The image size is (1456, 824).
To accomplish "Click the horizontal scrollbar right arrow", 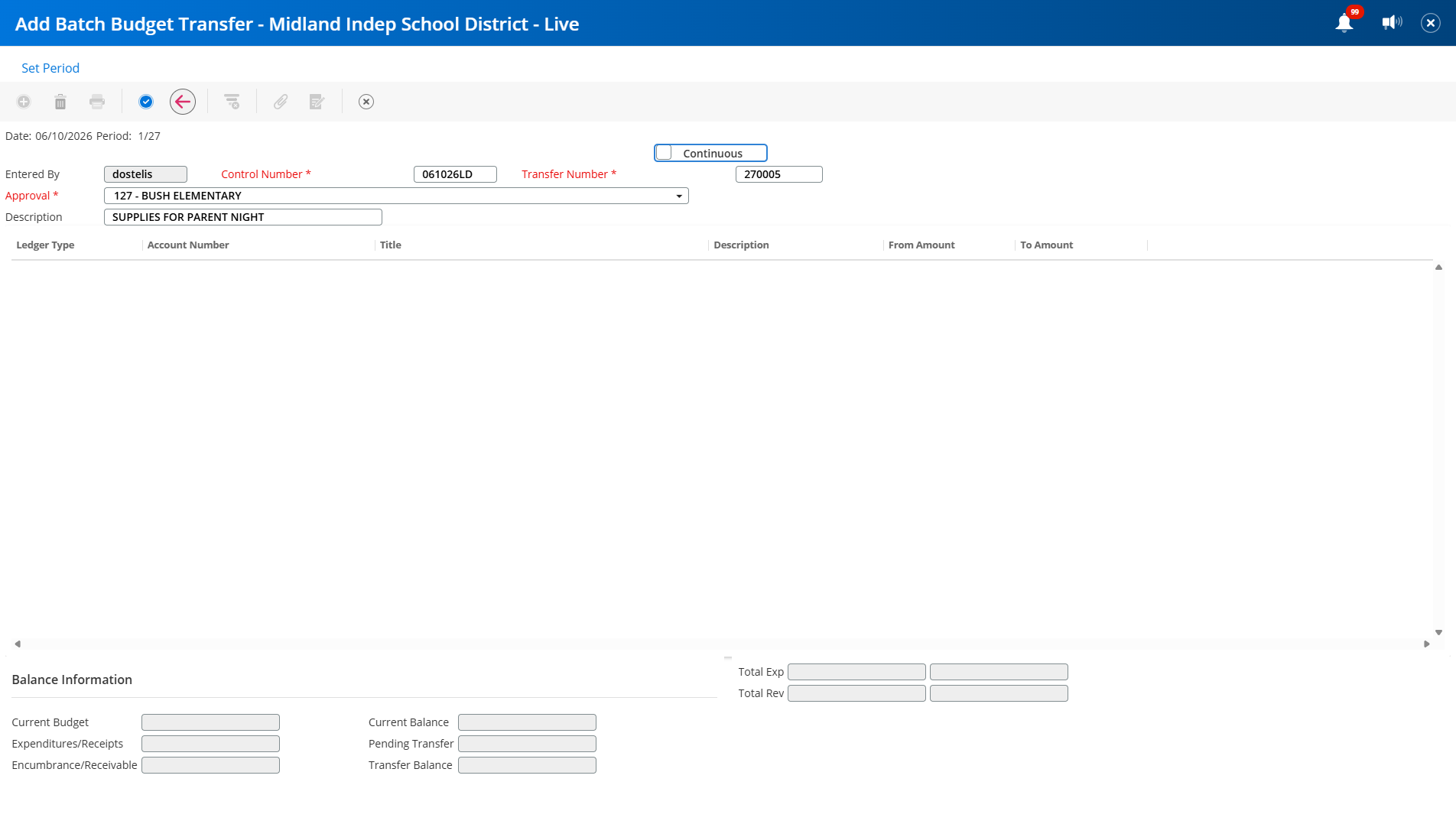I will 1426,644.
